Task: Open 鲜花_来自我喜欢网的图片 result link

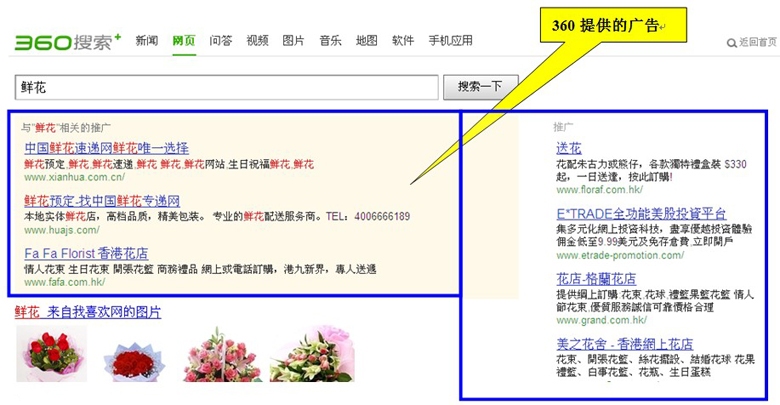Action: pos(88,312)
